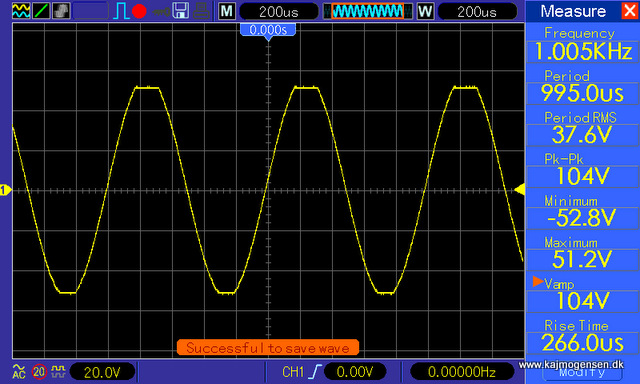Screen dimensions: 640x384
Task: Click the dual waveform channel icon
Action: (21, 11)
